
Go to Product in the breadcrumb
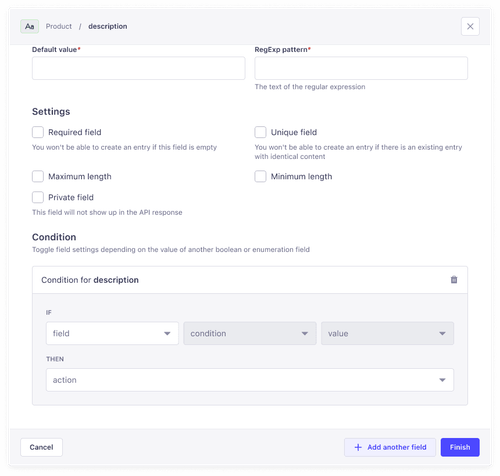(59, 26)
